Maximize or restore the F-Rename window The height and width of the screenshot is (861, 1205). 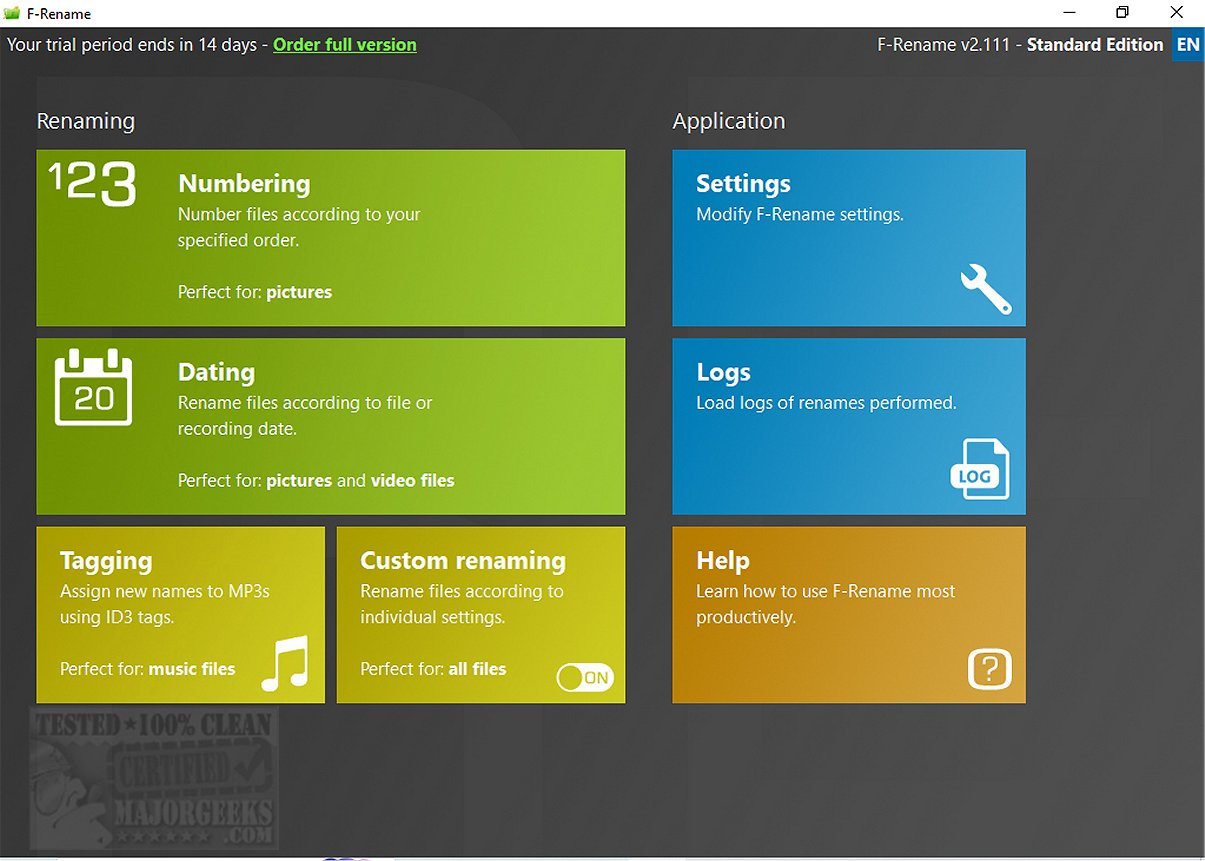(1122, 13)
